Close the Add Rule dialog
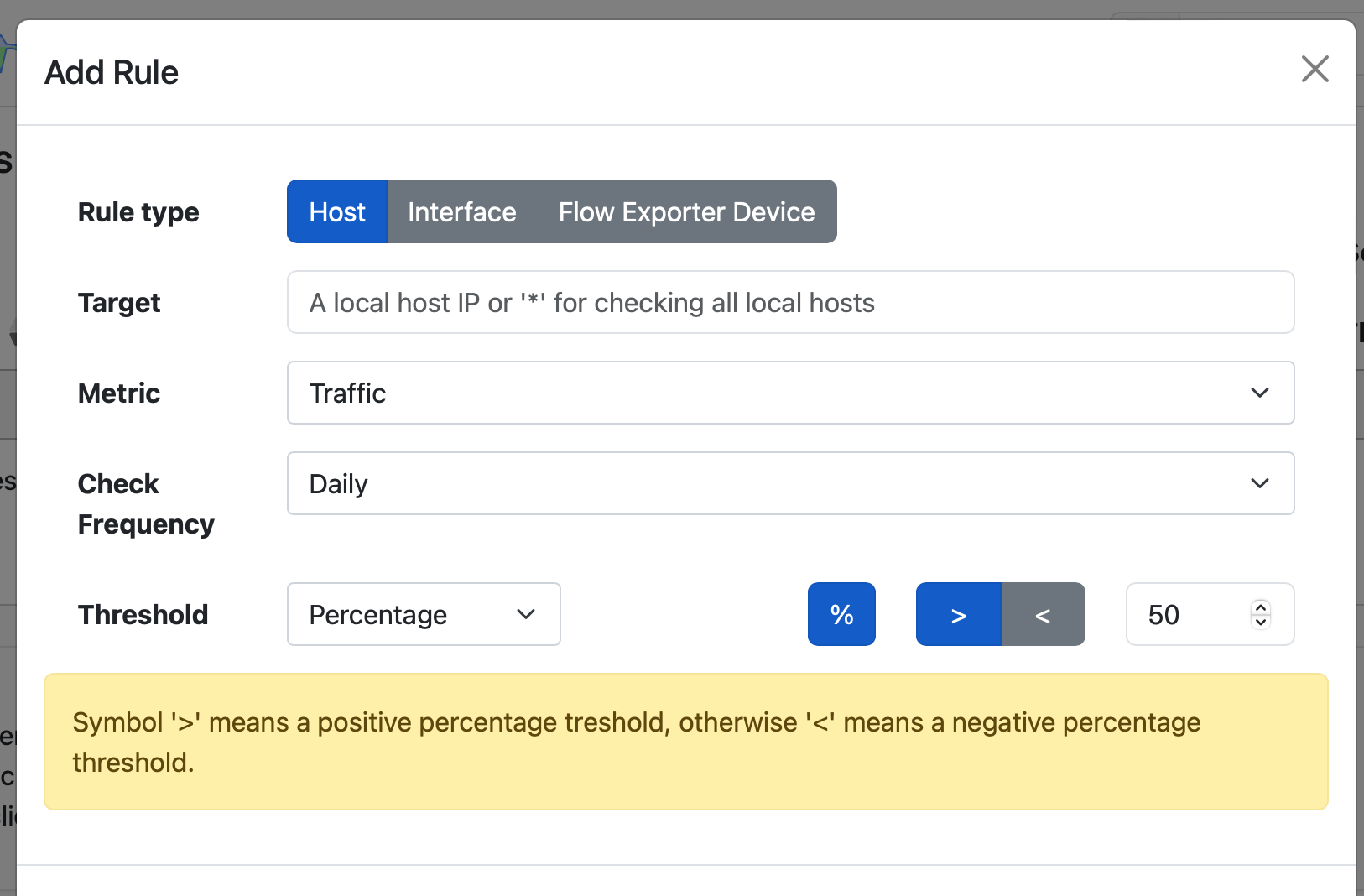The width and height of the screenshot is (1364, 896). click(1314, 69)
